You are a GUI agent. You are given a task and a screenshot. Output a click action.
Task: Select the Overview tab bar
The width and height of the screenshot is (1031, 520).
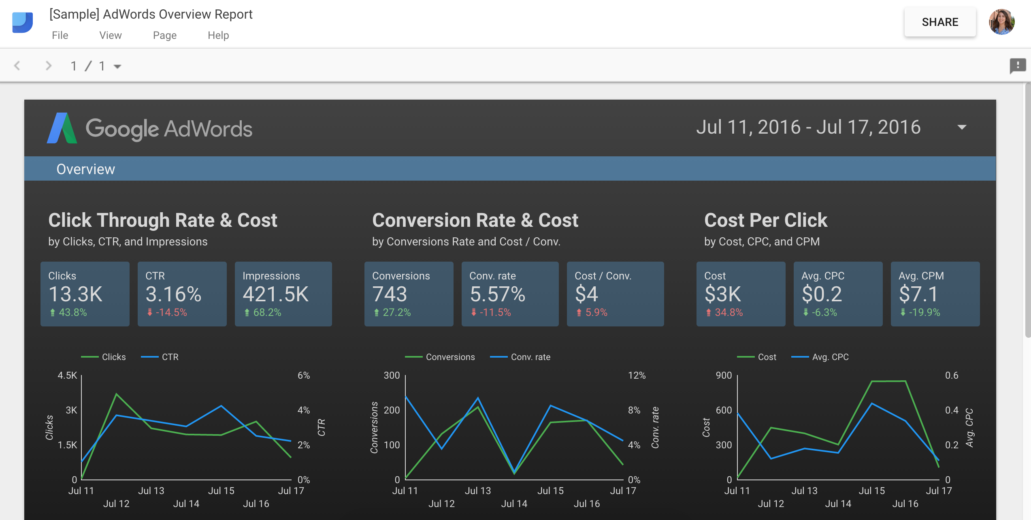pos(510,169)
